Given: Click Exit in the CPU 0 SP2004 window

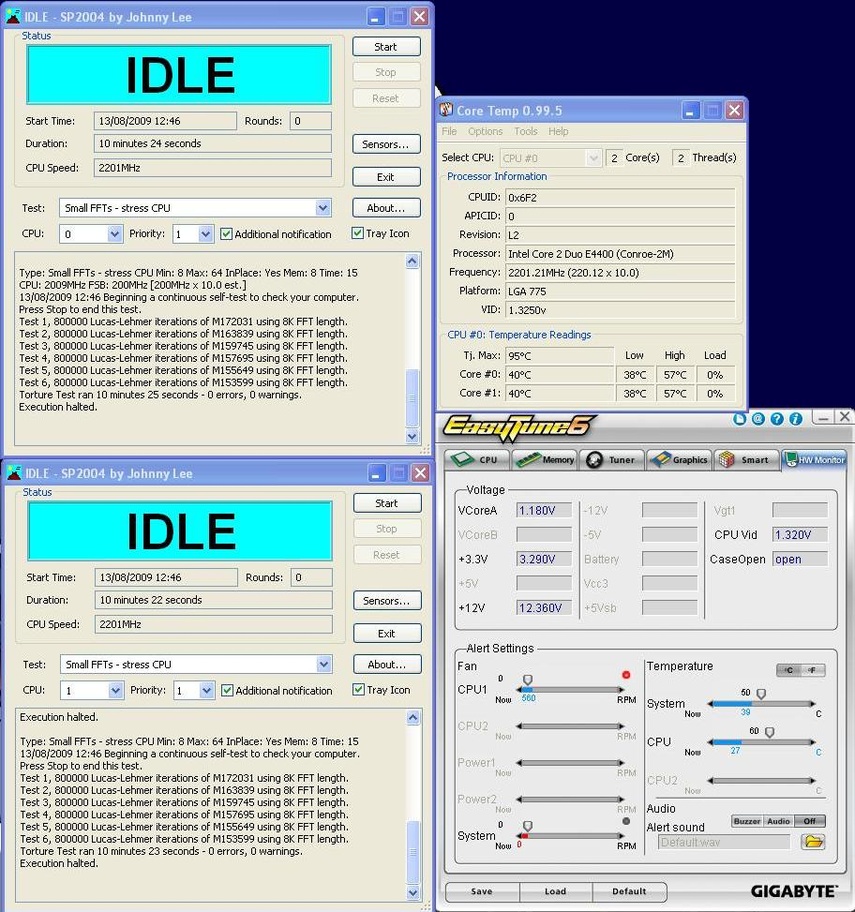Looking at the screenshot, I should (x=386, y=177).
